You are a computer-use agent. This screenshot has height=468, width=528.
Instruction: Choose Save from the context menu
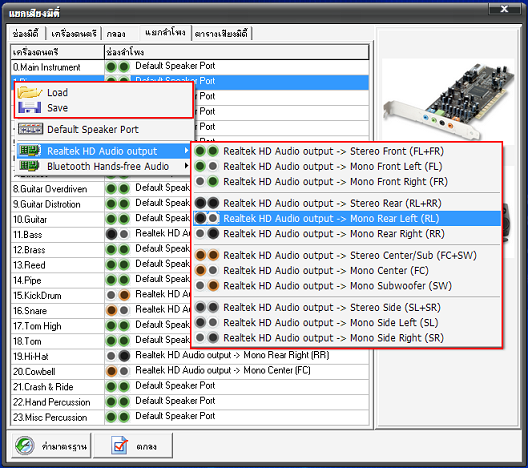pos(104,108)
